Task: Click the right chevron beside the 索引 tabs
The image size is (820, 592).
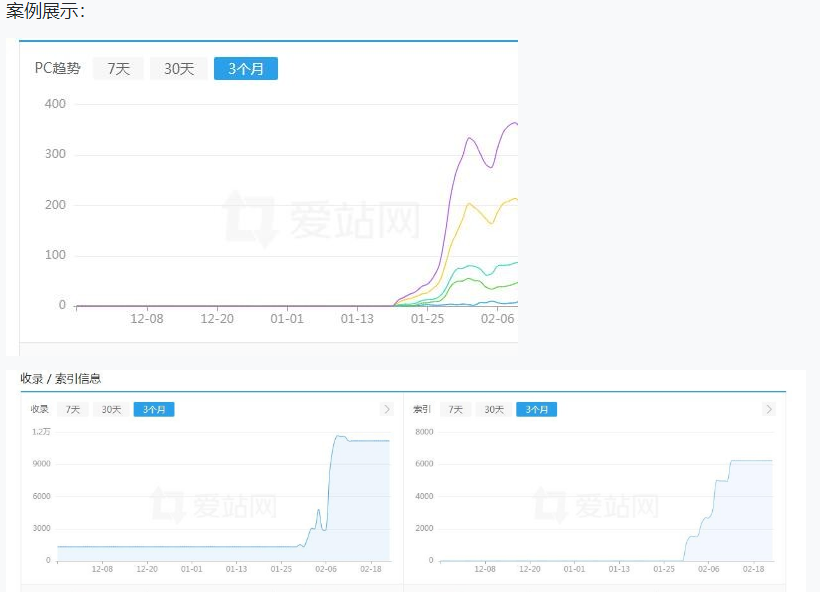Action: [x=769, y=409]
